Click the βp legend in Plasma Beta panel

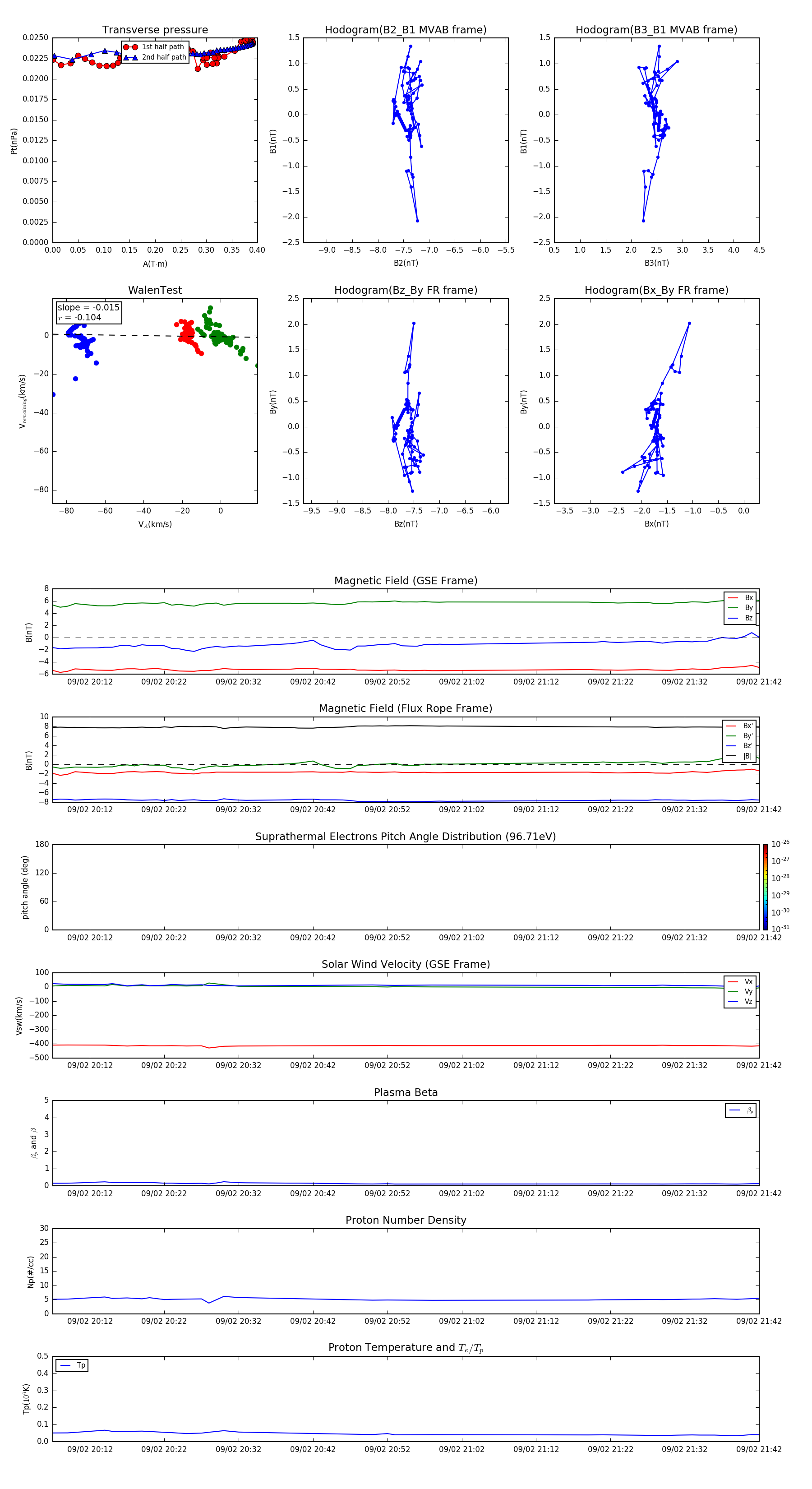(741, 1110)
